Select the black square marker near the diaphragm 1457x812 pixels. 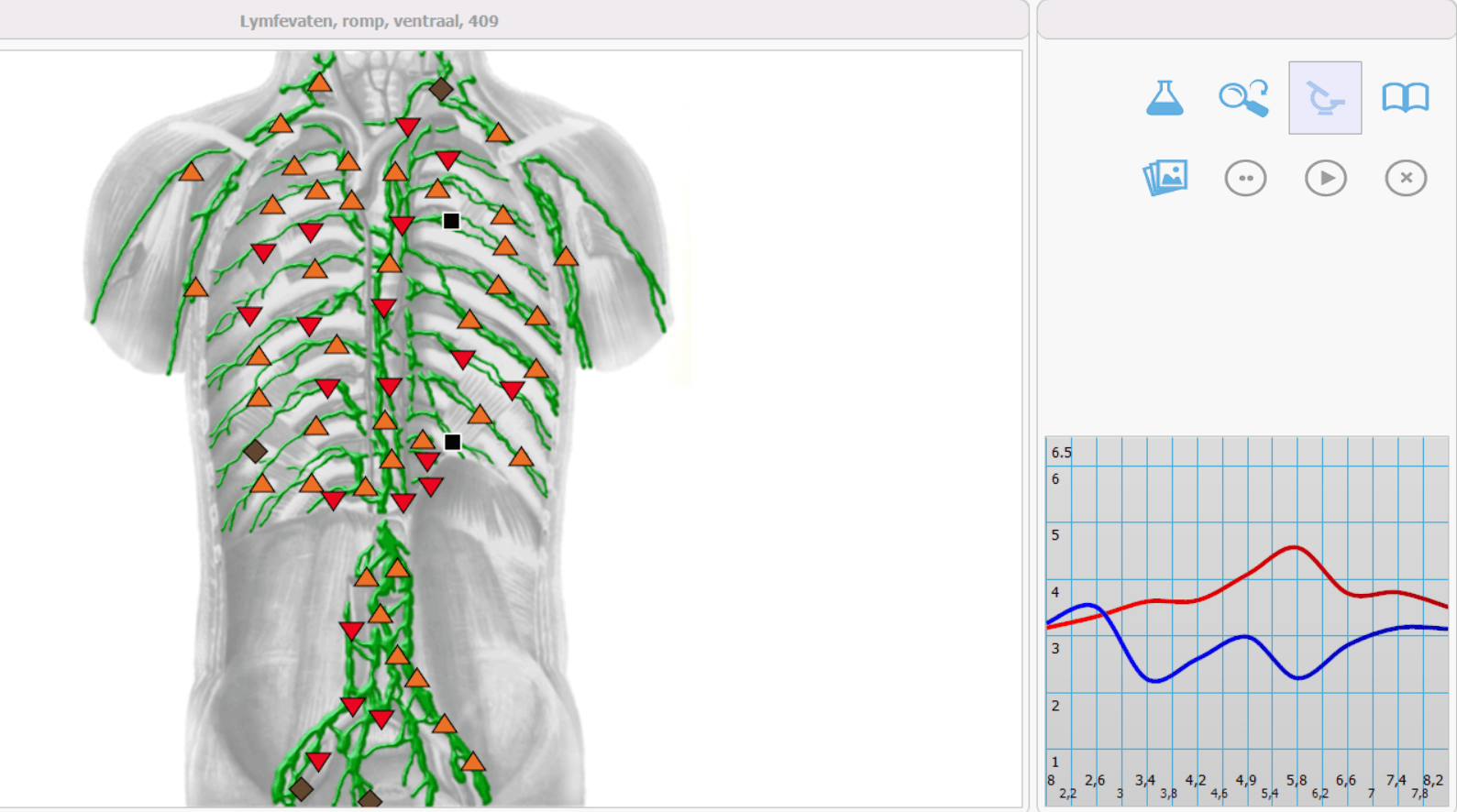coord(452,443)
